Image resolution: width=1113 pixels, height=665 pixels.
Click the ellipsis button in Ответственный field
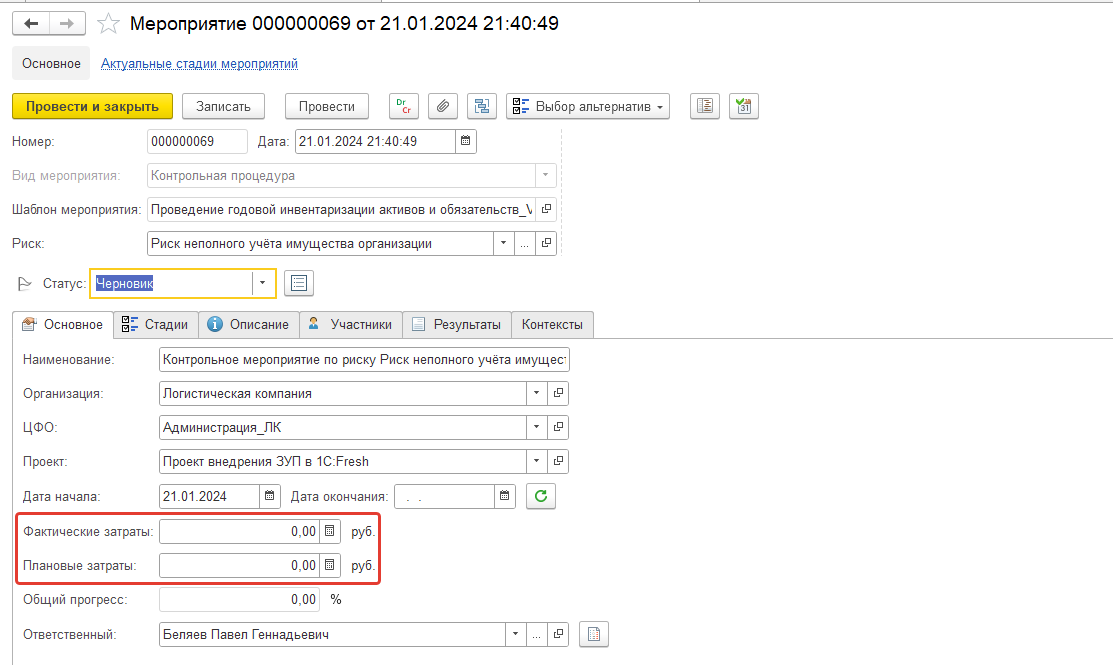pos(537,634)
